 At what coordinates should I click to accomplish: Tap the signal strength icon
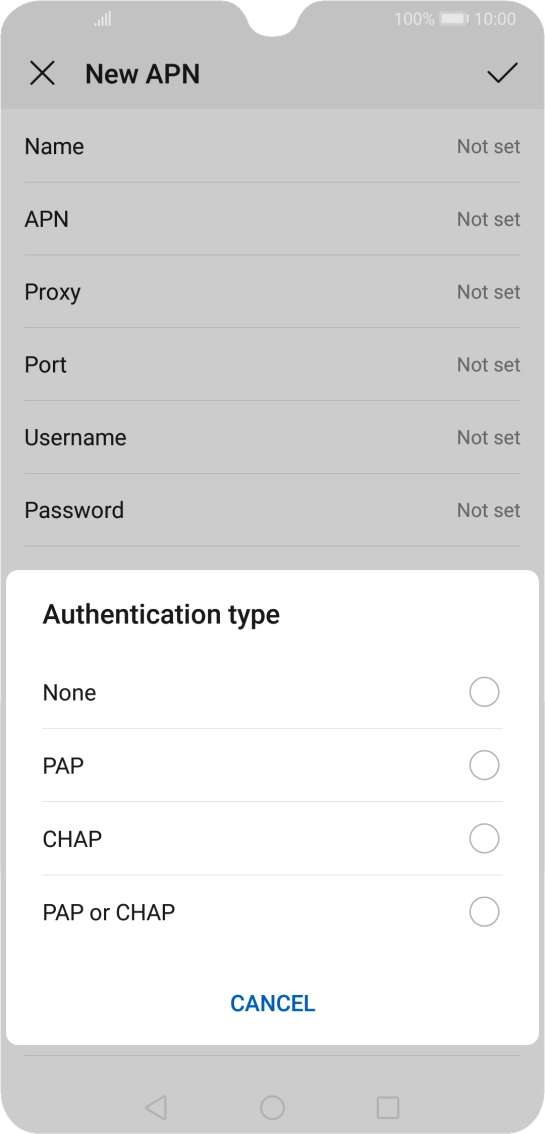(x=103, y=19)
